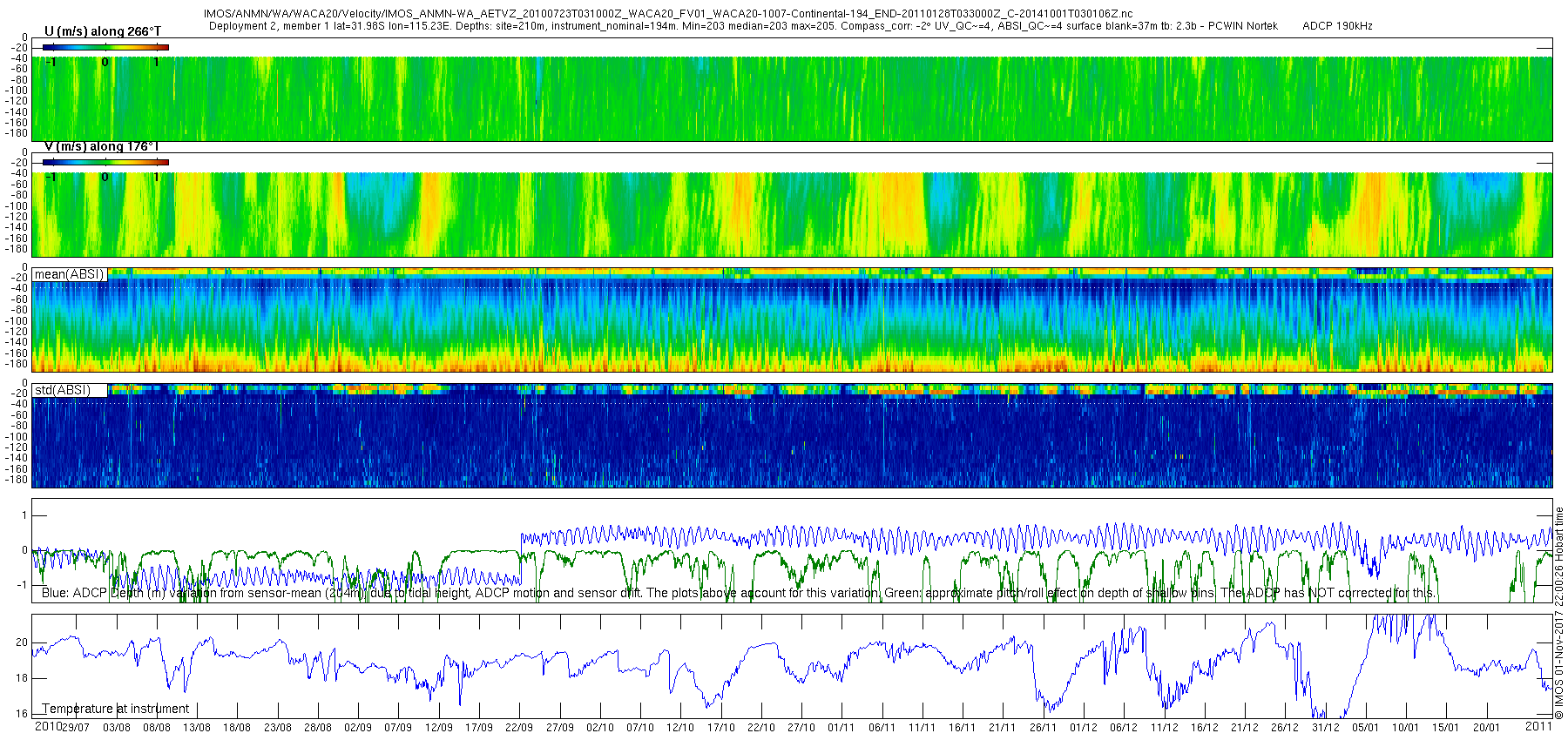The image size is (1568, 740).
Task: Click the deployment metadata line under the title
Action: 743,26
